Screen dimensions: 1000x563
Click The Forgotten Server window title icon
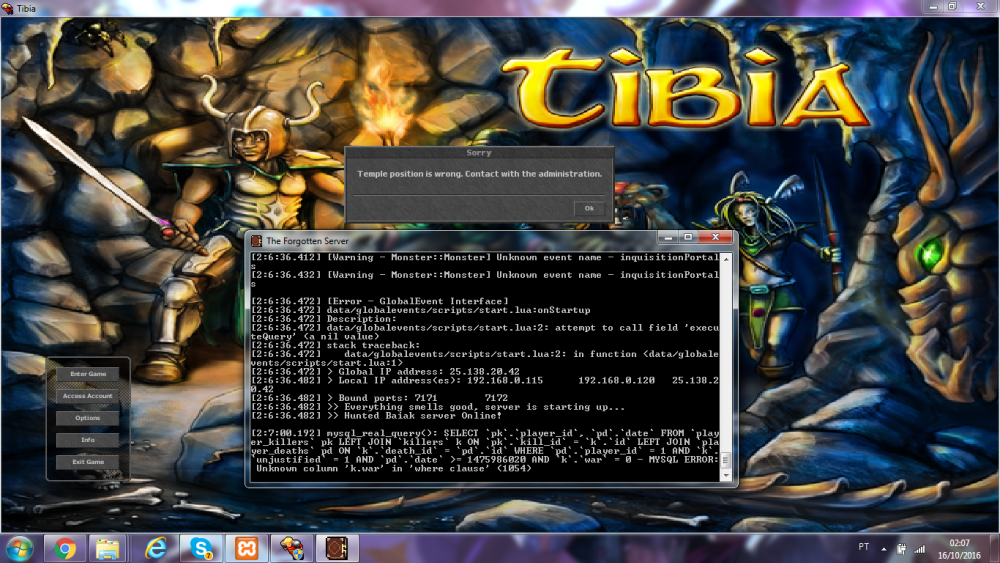[256, 241]
